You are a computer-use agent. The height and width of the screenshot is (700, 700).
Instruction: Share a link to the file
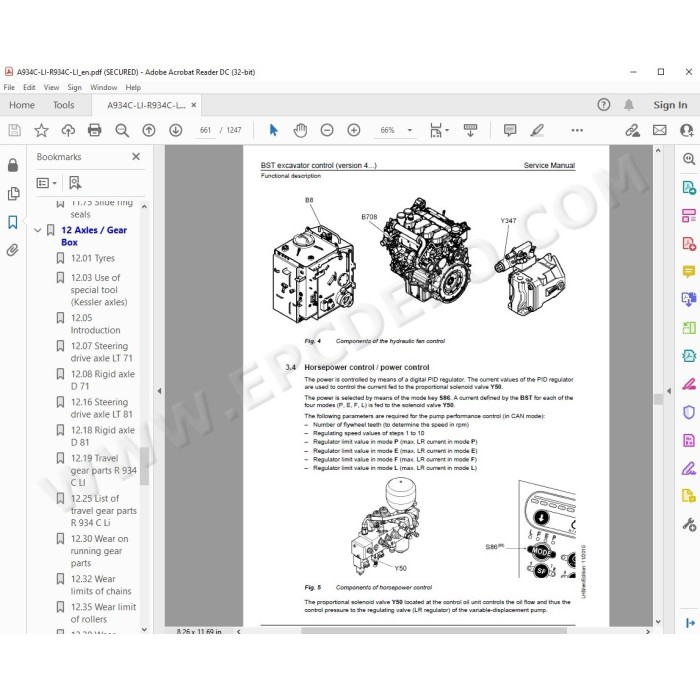[632, 130]
